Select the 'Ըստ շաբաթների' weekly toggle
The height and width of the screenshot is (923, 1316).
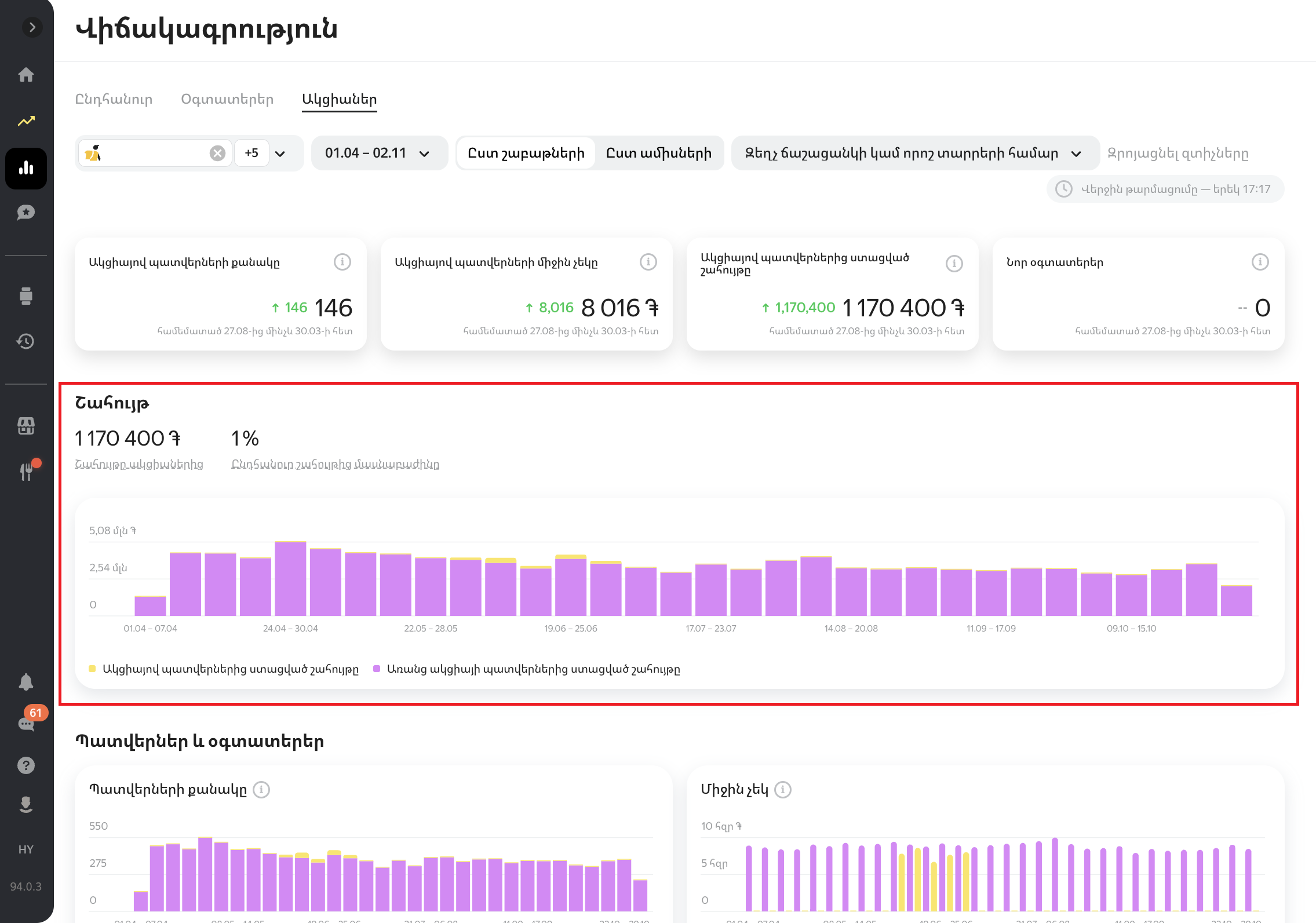tap(526, 154)
